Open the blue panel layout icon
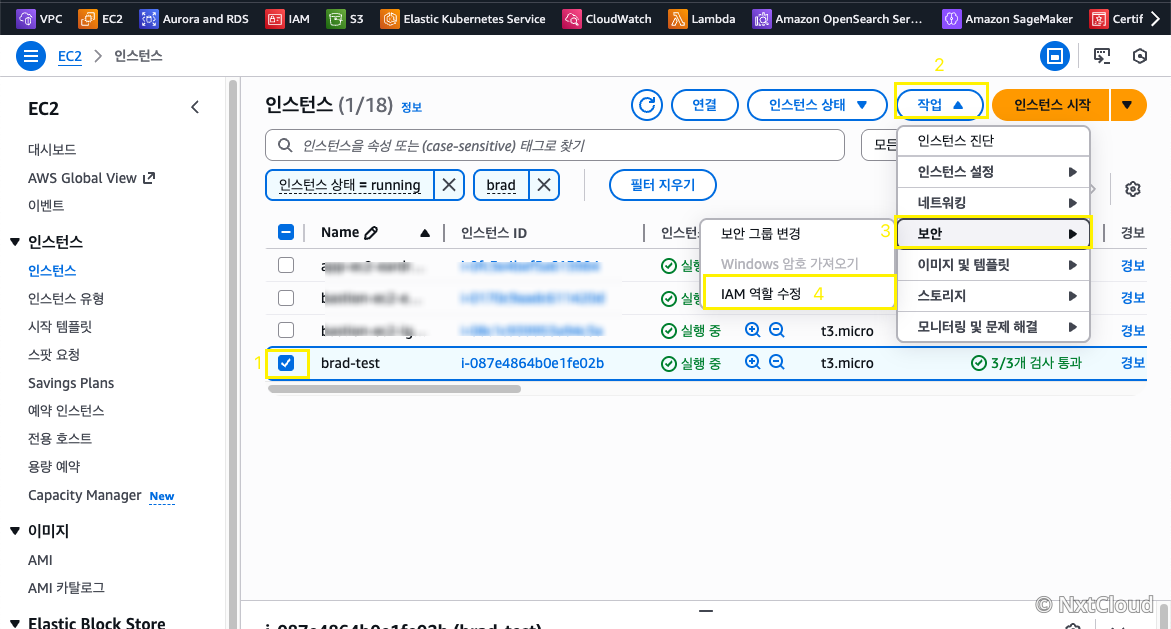The width and height of the screenshot is (1171, 629). click(1054, 56)
